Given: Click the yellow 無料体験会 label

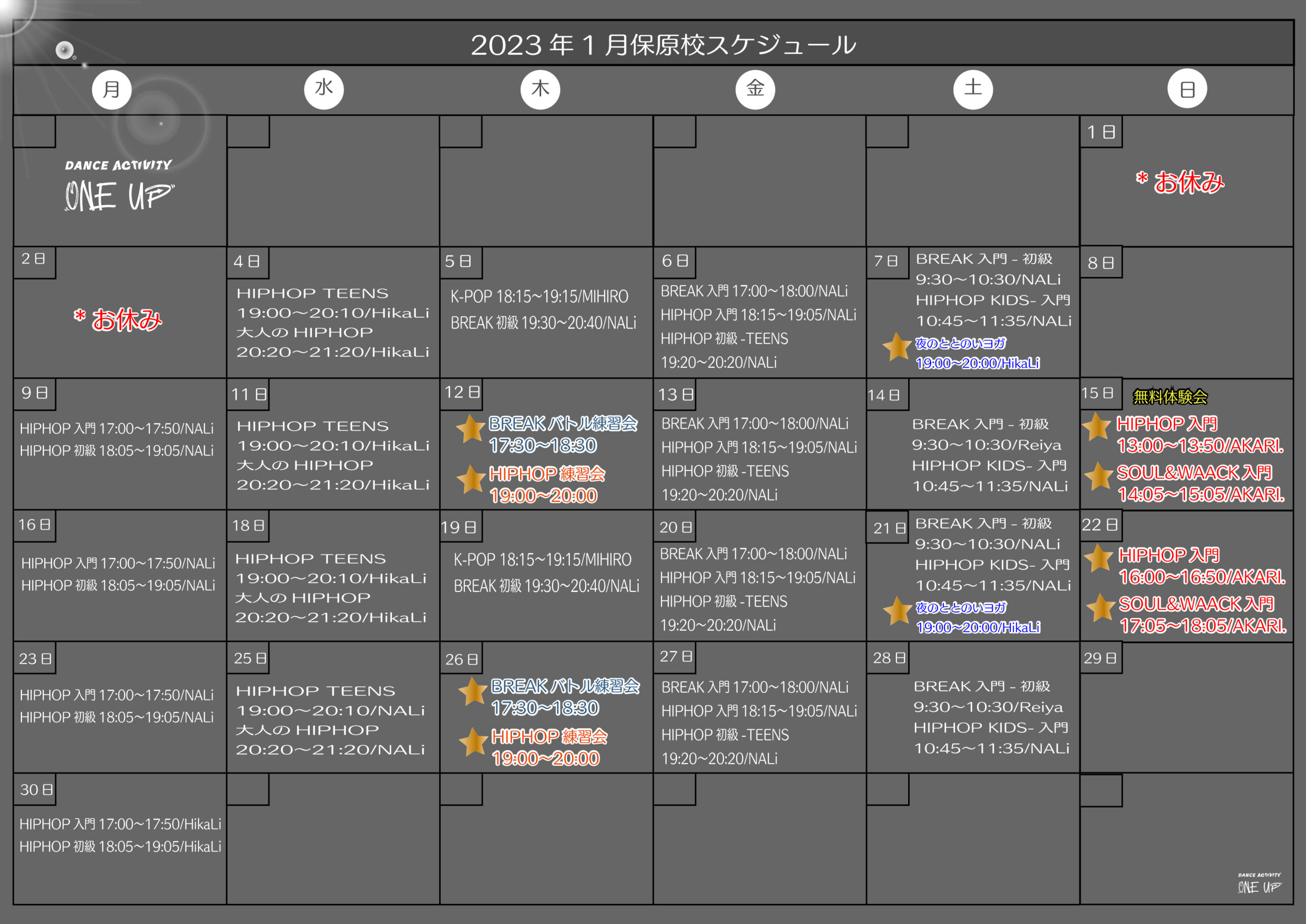Looking at the screenshot, I should tap(1170, 396).
